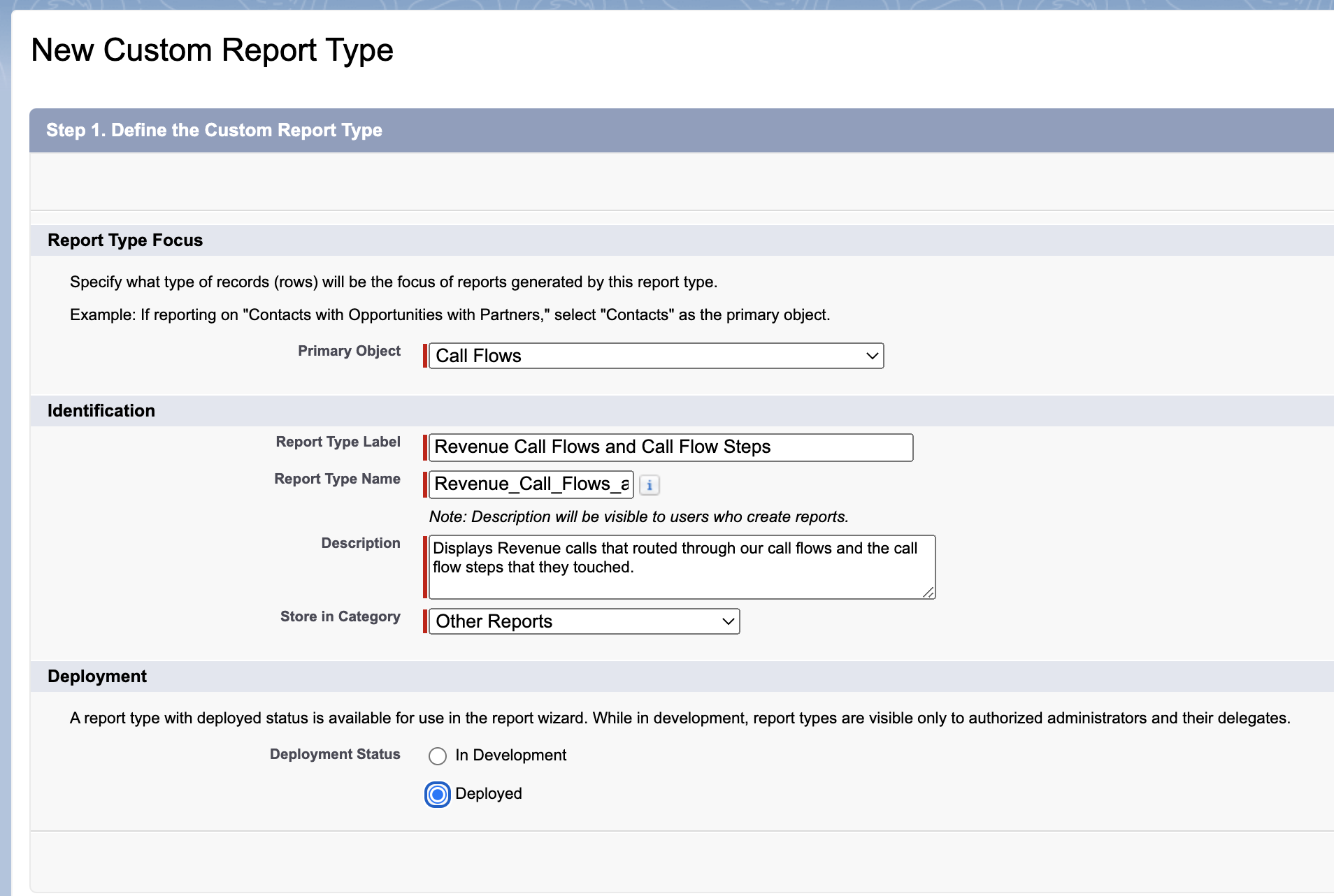1334x896 pixels.
Task: Click the Identification section heading
Action: [101, 411]
